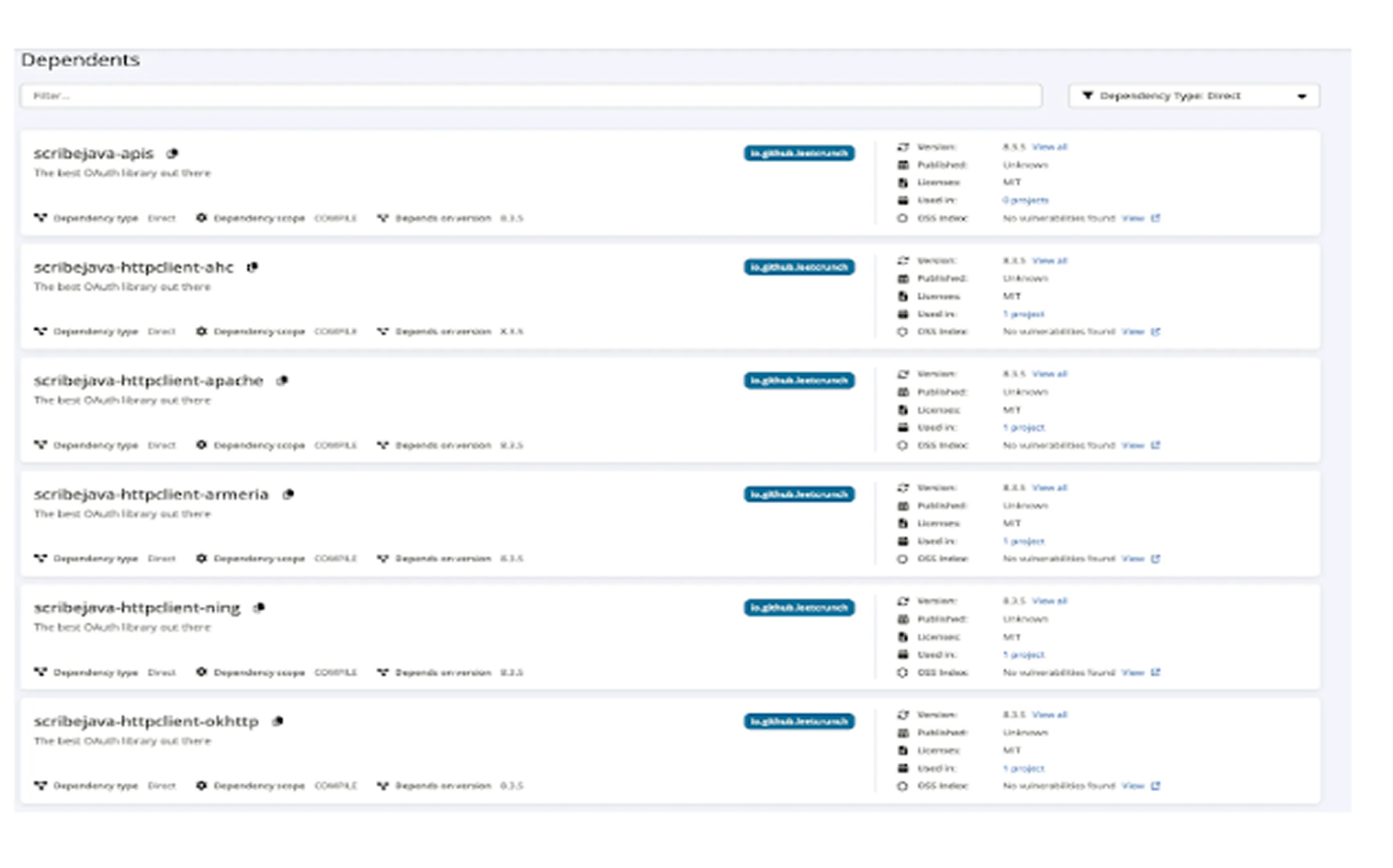Click the dropdown arrow of Dependency Type

[x=1302, y=96]
